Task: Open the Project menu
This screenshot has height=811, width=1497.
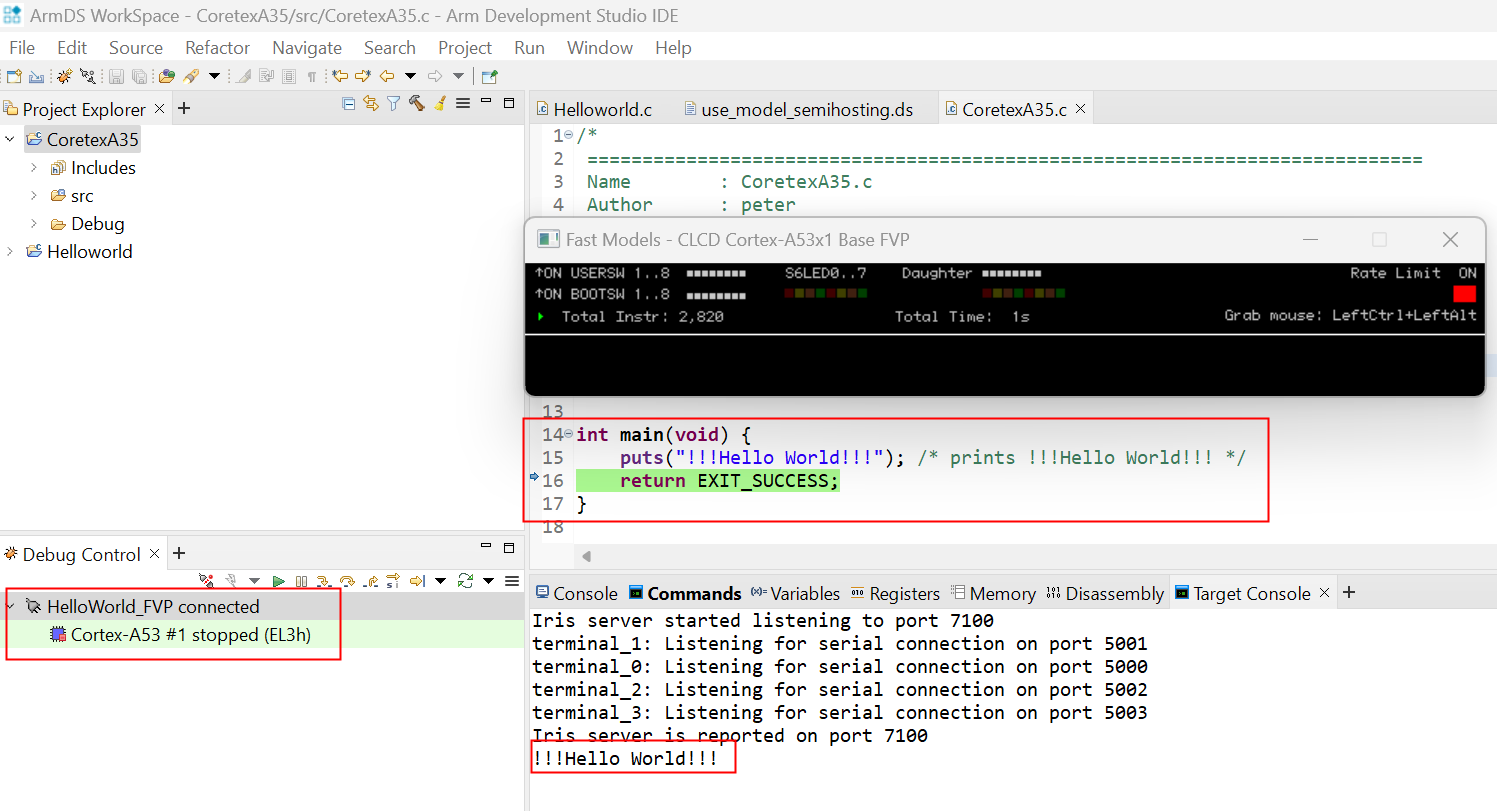Action: coord(464,48)
